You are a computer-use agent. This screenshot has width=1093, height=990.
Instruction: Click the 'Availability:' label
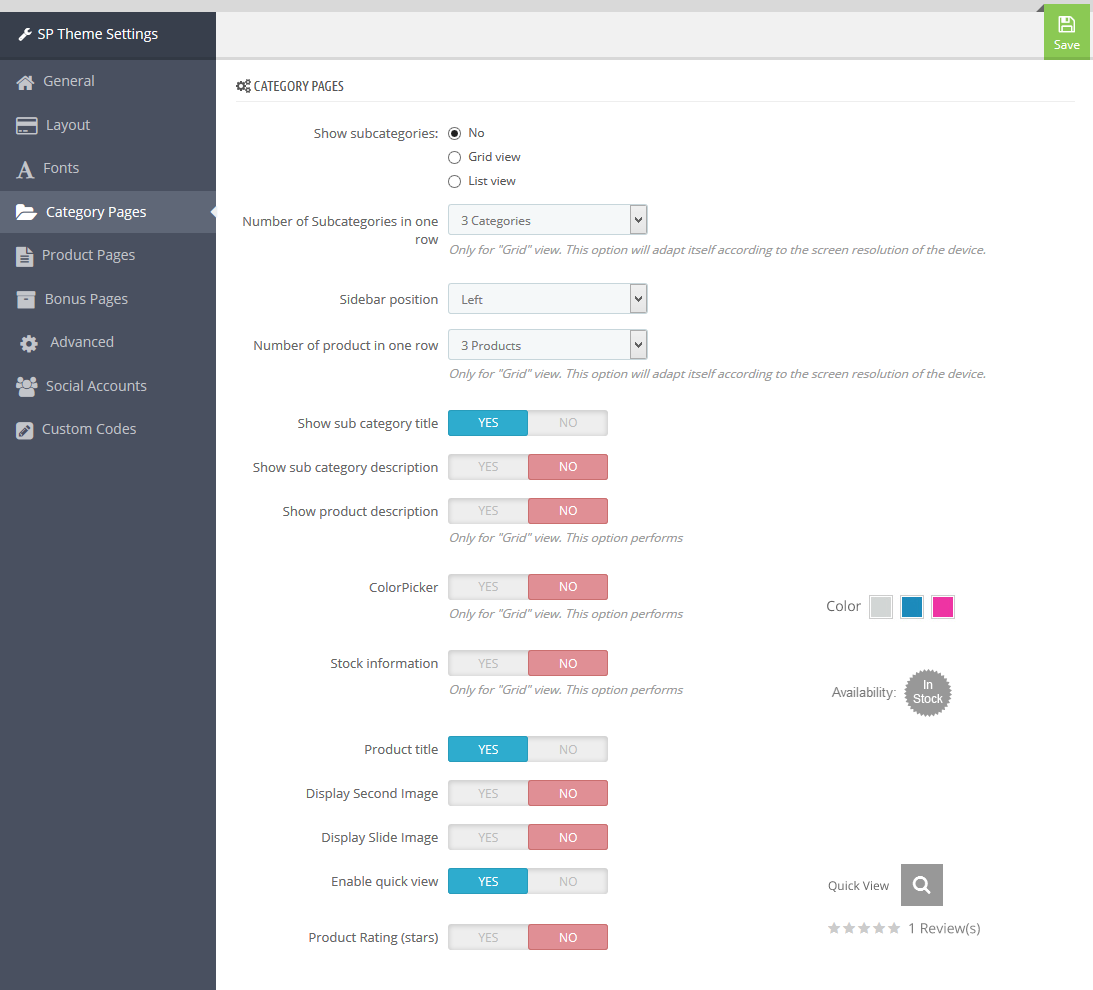[x=864, y=692]
